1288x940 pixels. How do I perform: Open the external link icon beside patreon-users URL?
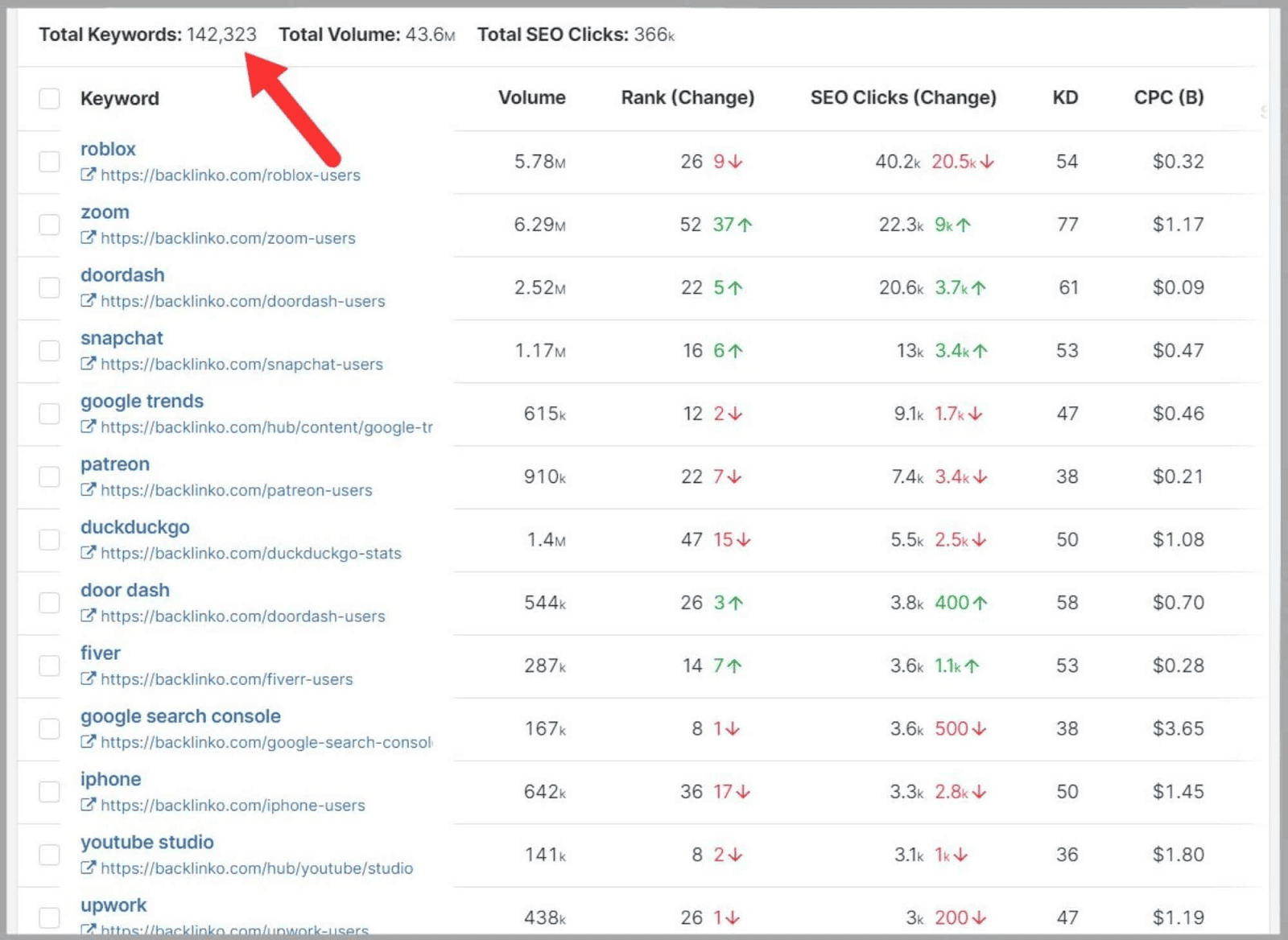pos(89,490)
